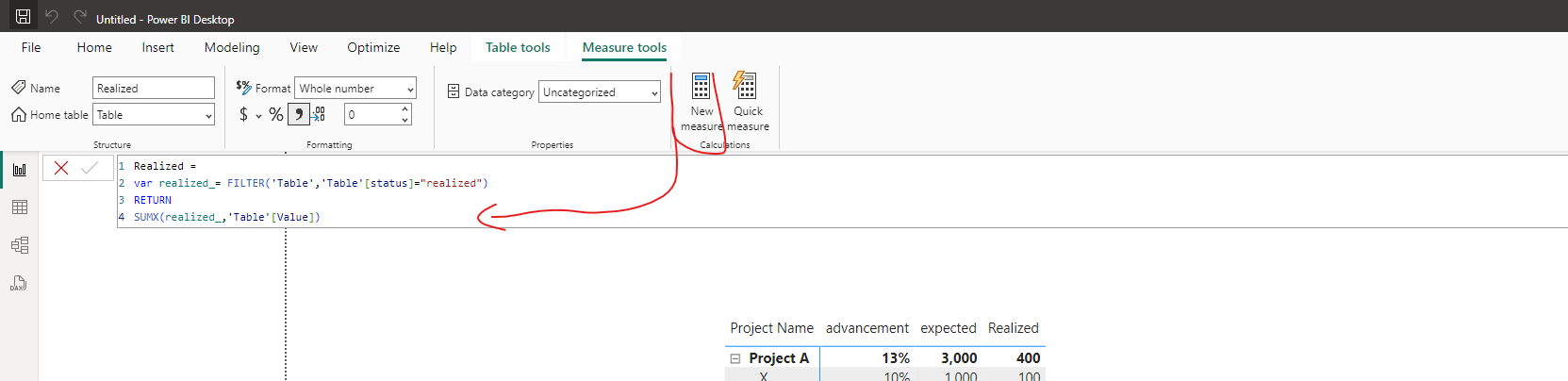Click the Realized column header in matrix
The image size is (1568, 381).
[x=1014, y=328]
